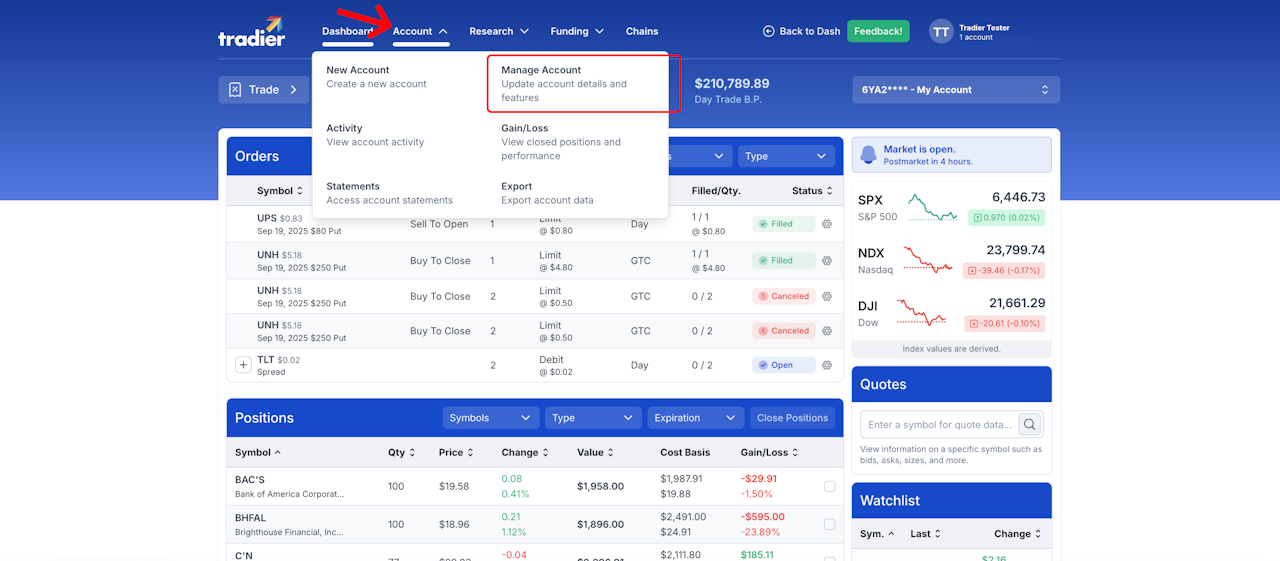Open the account selector 6YA2**** dropdown

click(x=956, y=90)
